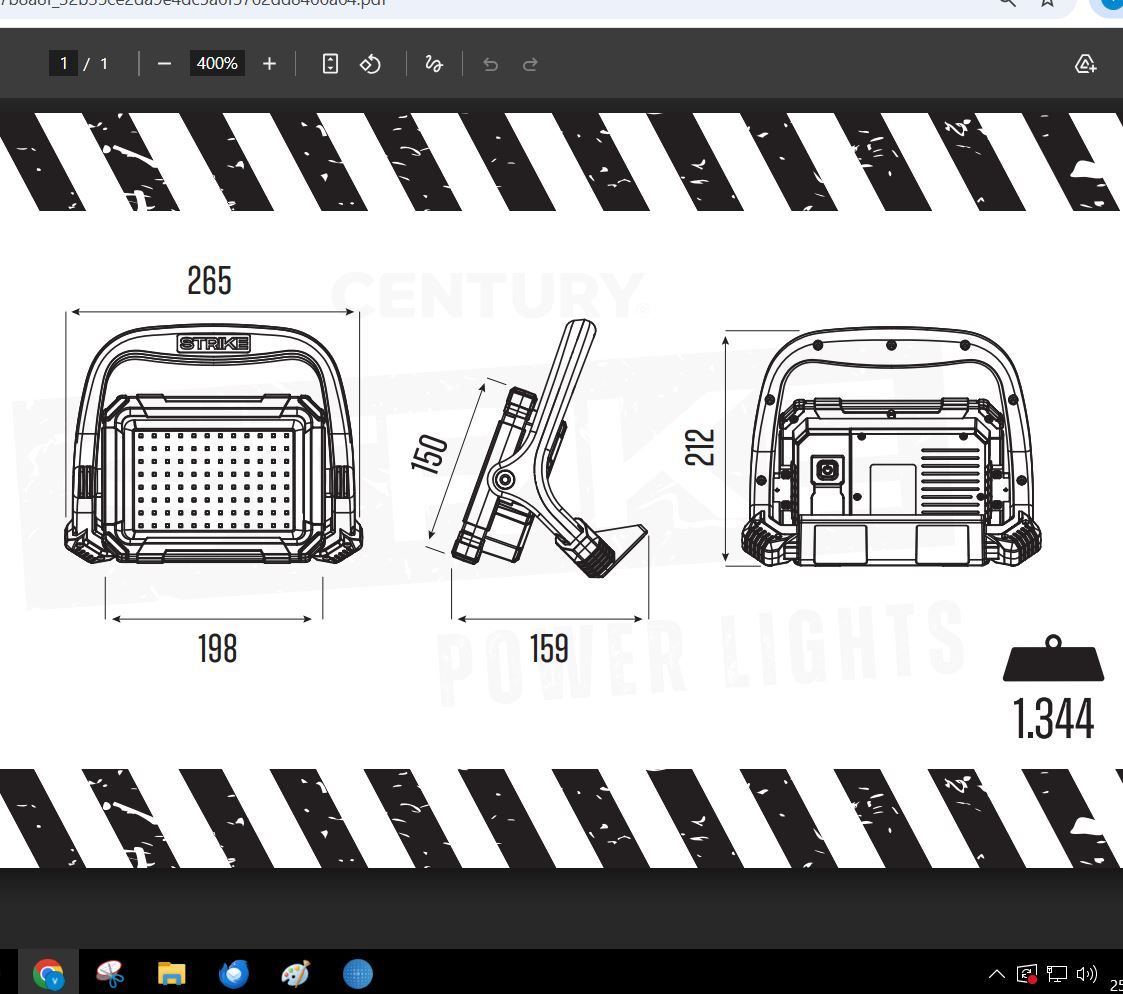This screenshot has height=994, width=1123.
Task: Bookmark this page with the star icon
Action: tap(1047, 3)
